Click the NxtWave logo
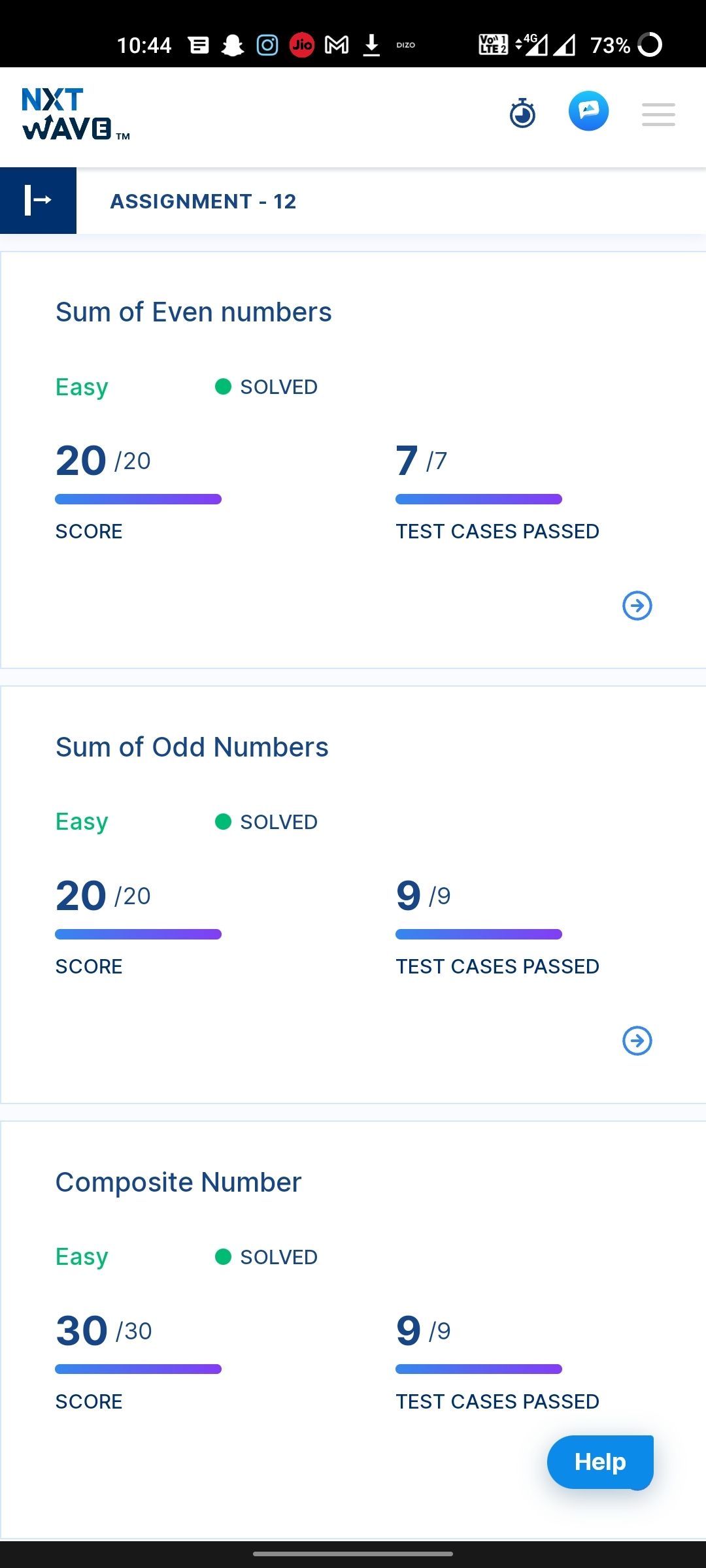This screenshot has height=1568, width=706. [76, 114]
